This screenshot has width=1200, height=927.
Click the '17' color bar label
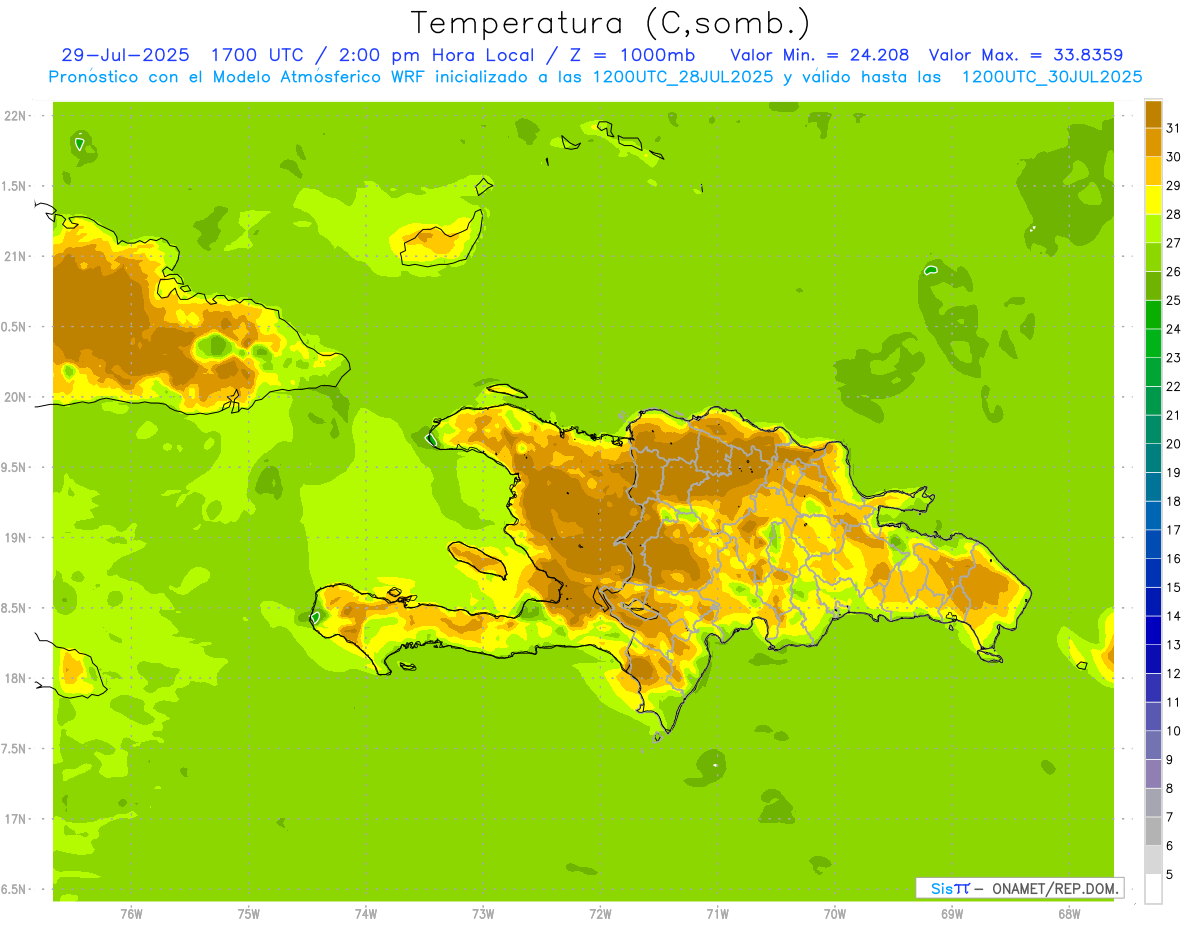point(1173,530)
